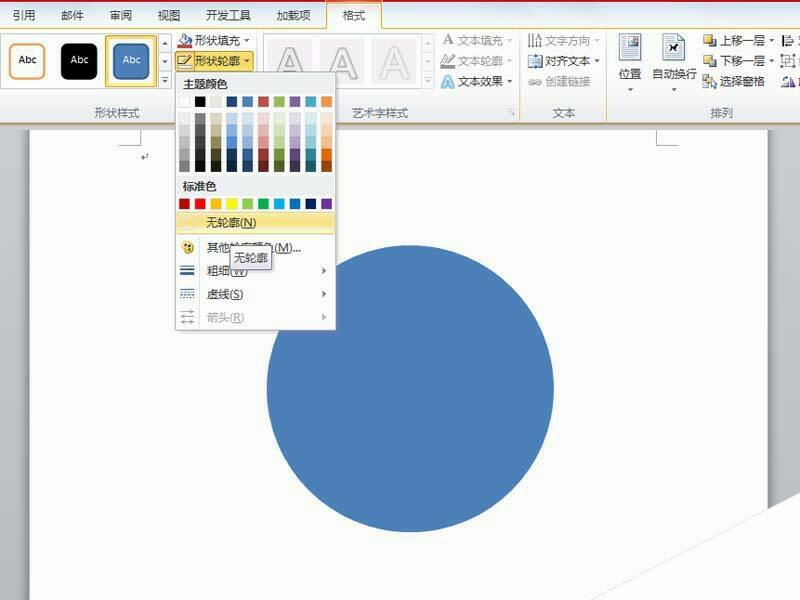Expand the Weight (粗细) submenu arrow

(x=324, y=270)
